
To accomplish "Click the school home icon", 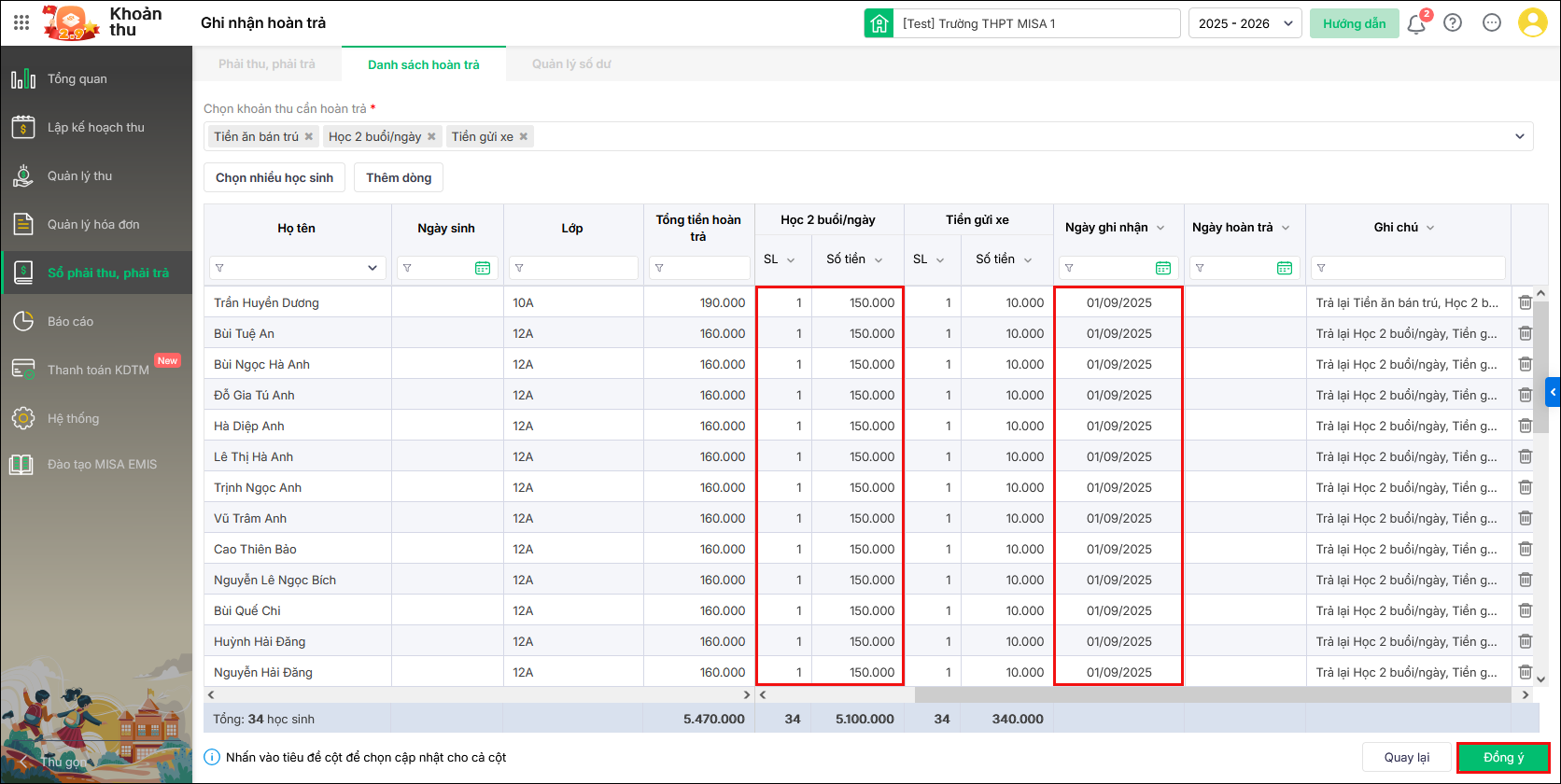I will point(879,23).
